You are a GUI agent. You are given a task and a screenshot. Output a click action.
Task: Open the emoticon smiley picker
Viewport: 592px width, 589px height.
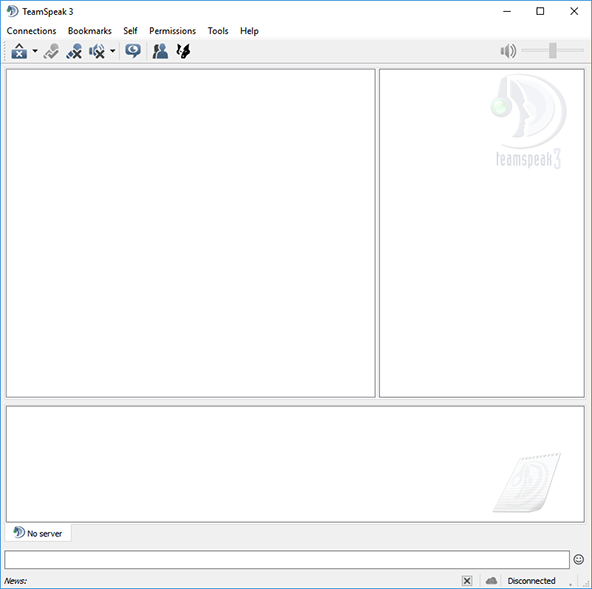[579, 559]
